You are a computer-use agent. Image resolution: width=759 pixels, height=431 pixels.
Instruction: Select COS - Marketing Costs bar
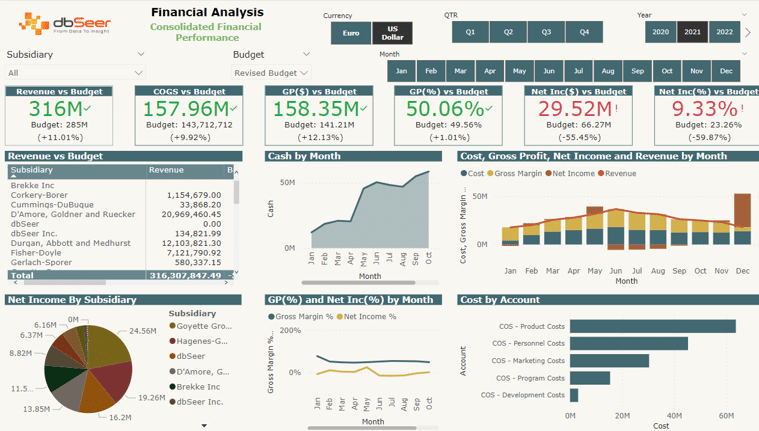(609, 361)
